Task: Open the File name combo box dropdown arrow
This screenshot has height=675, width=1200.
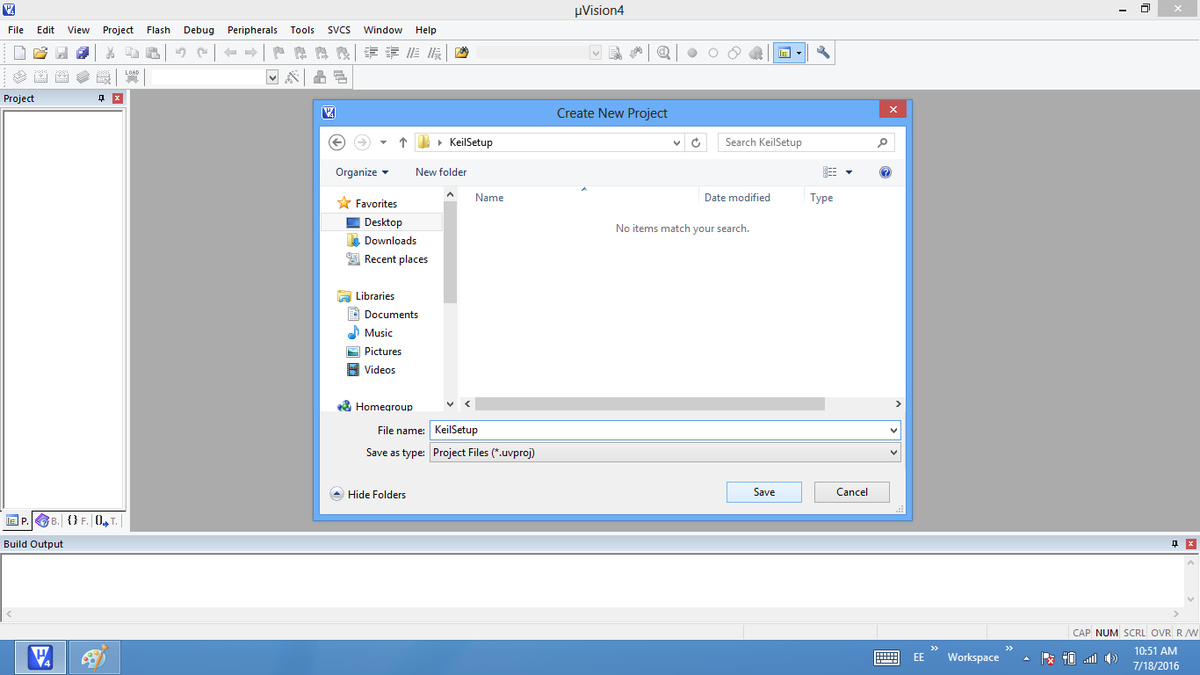Action: point(893,430)
